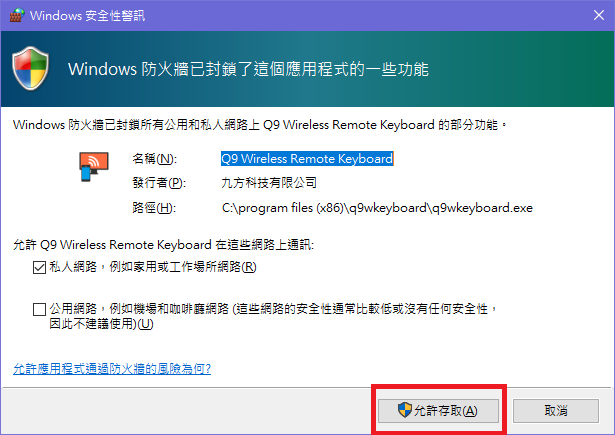Click the Windows 安全性警訊 title text

[87, 16]
